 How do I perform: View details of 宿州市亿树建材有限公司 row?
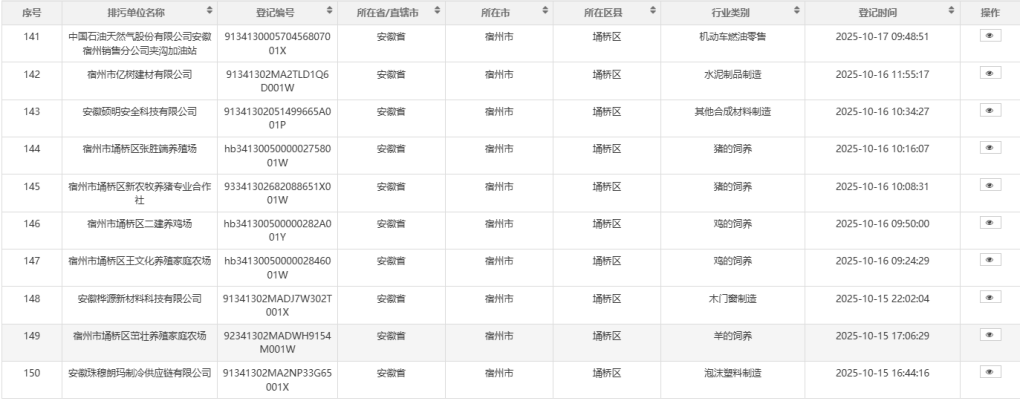click(x=990, y=73)
